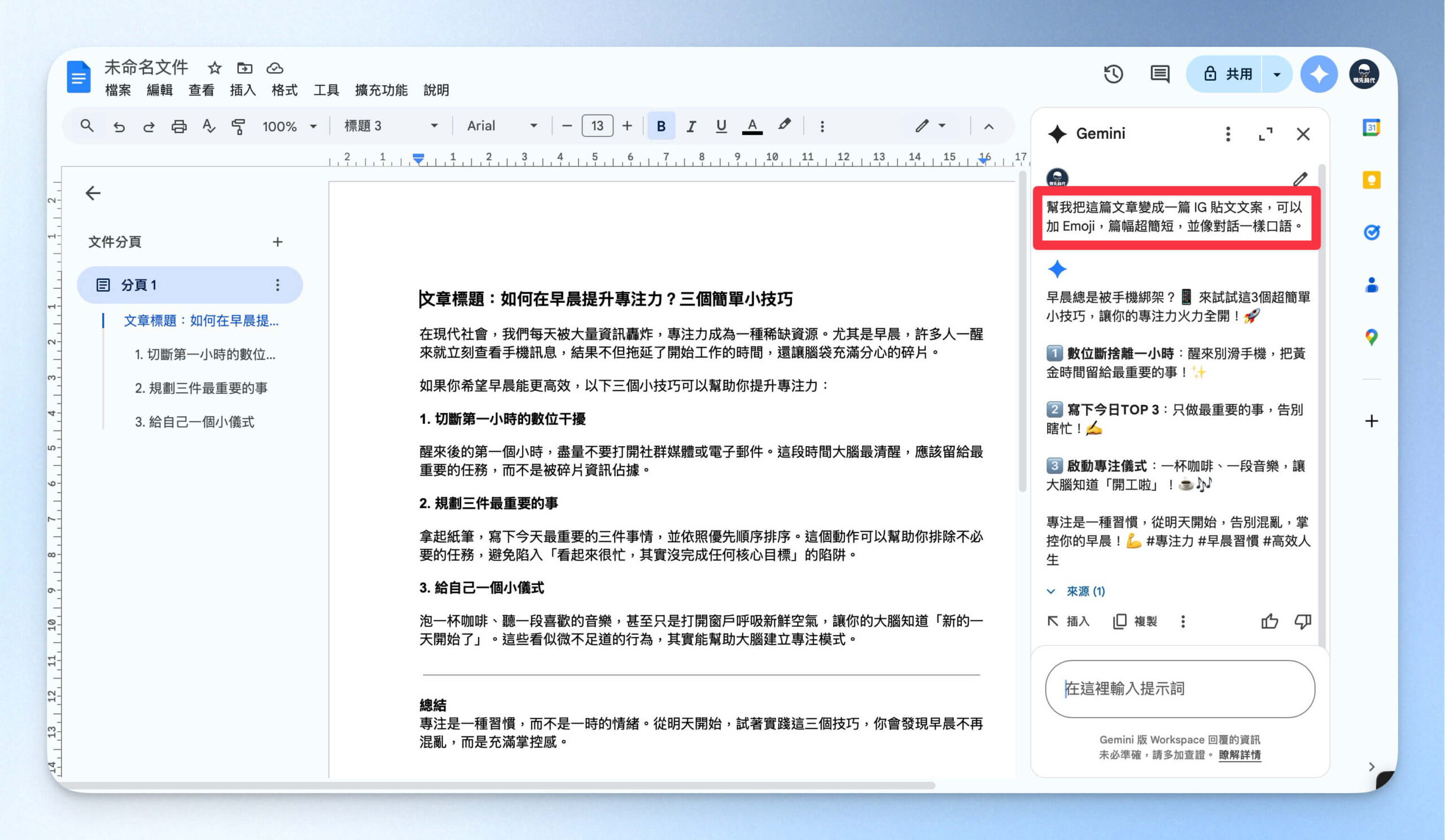This screenshot has width=1445, height=840.
Task: Click the spell check icon
Action: (x=209, y=126)
